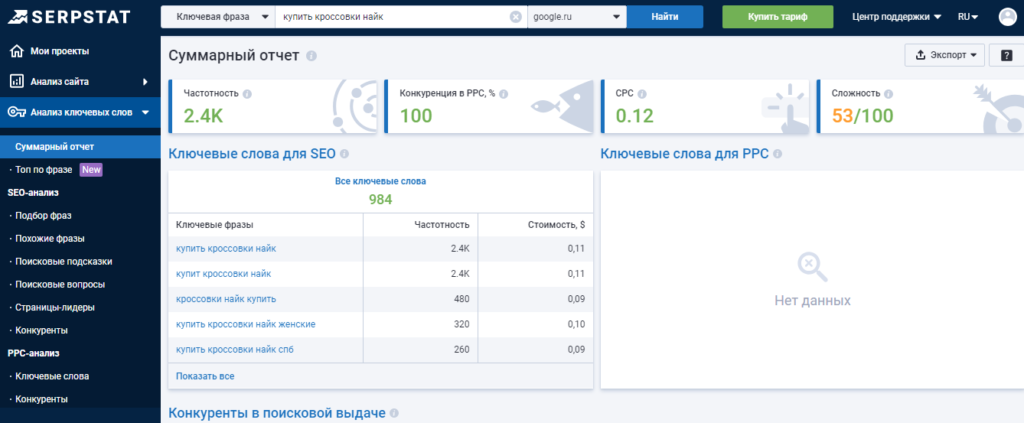Click info icon next to Частотность
The height and width of the screenshot is (423, 1024).
pos(247,94)
